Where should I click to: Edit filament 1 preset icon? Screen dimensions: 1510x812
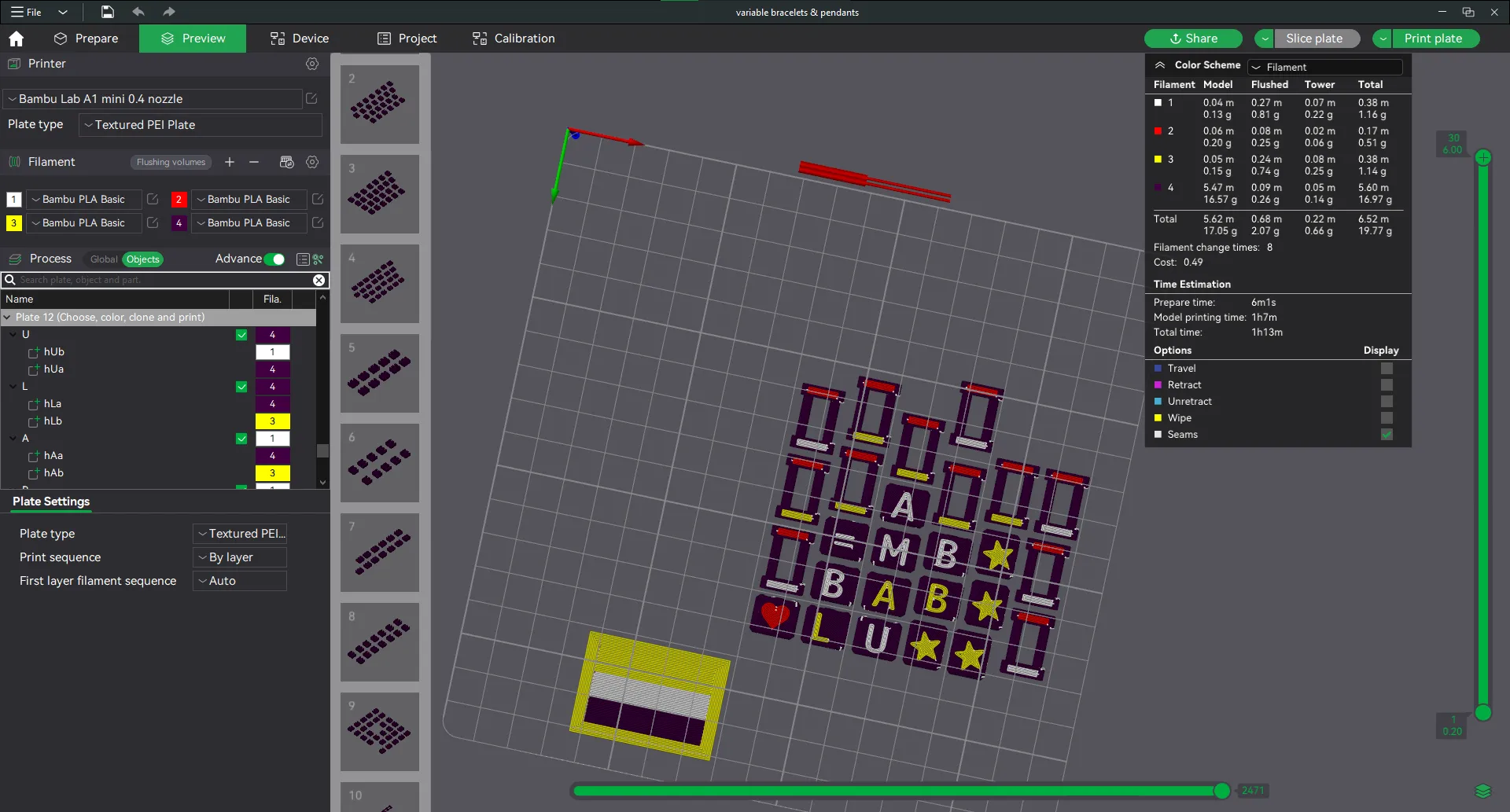coord(153,200)
